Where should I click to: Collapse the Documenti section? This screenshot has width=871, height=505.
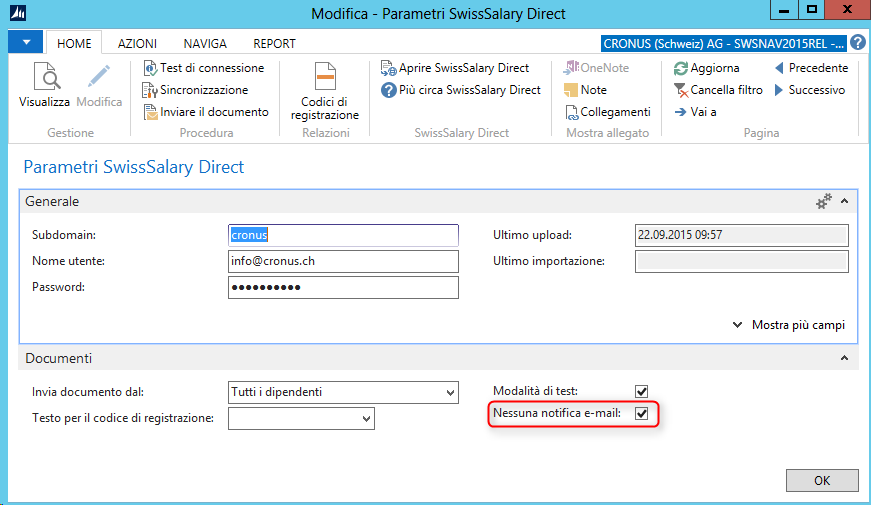[x=843, y=358]
